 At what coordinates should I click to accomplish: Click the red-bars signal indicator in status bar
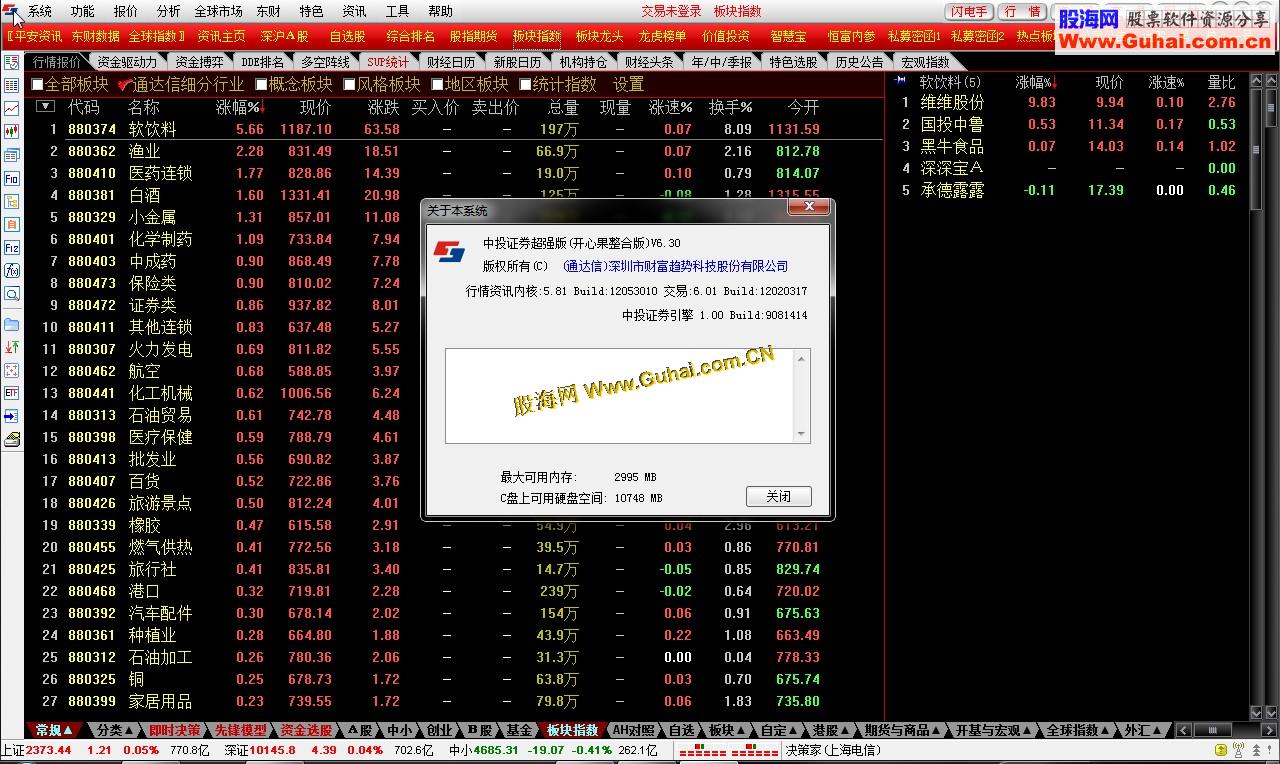point(729,750)
